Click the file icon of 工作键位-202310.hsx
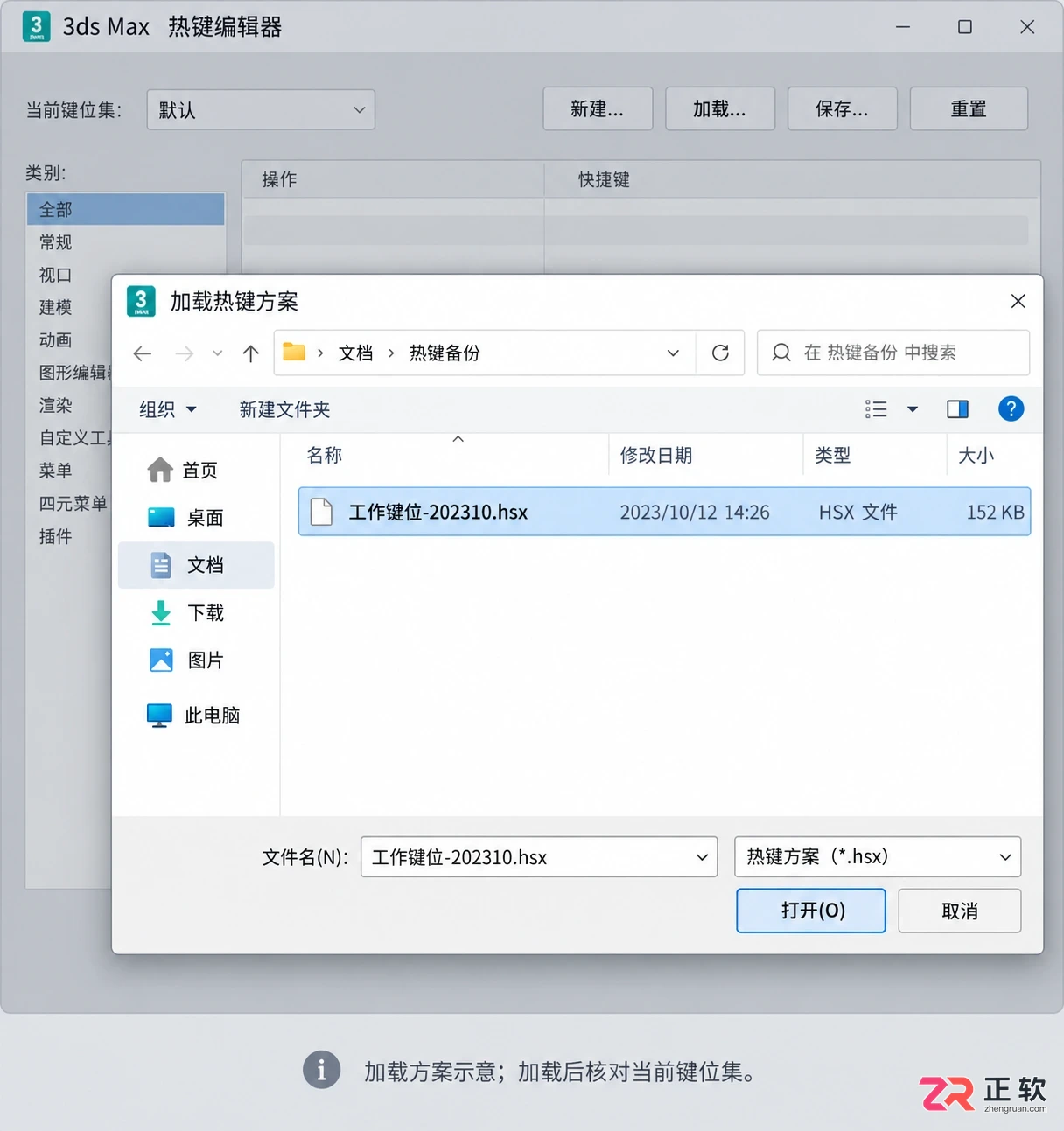 321,512
